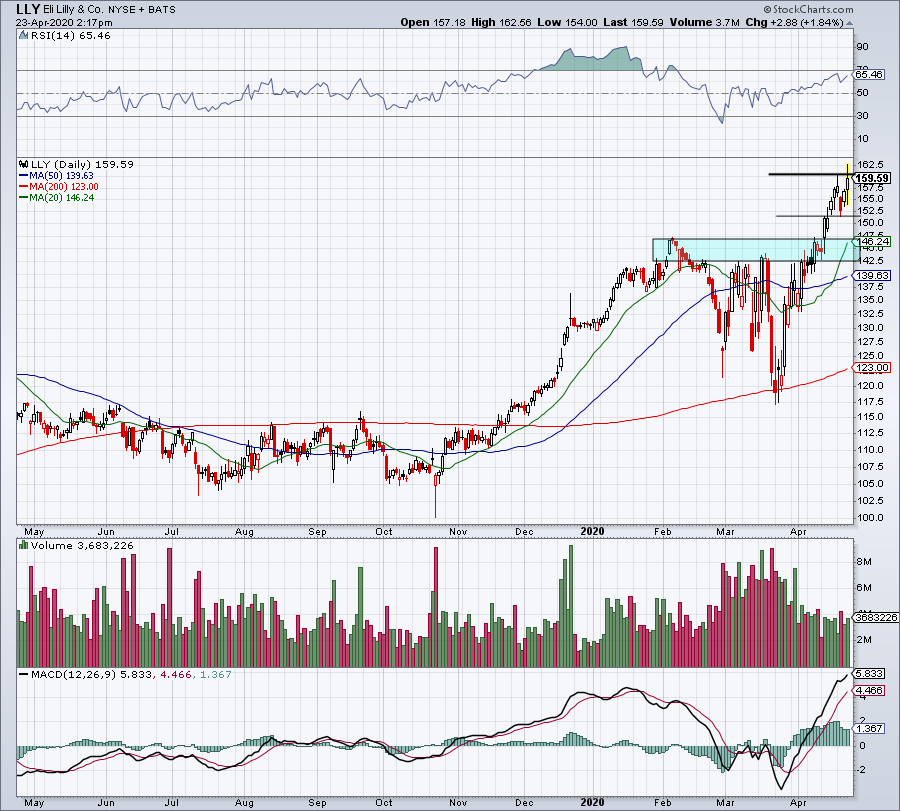Click the up-arrow triangle beside Chg
The height and width of the screenshot is (811, 900).
(x=849, y=23)
